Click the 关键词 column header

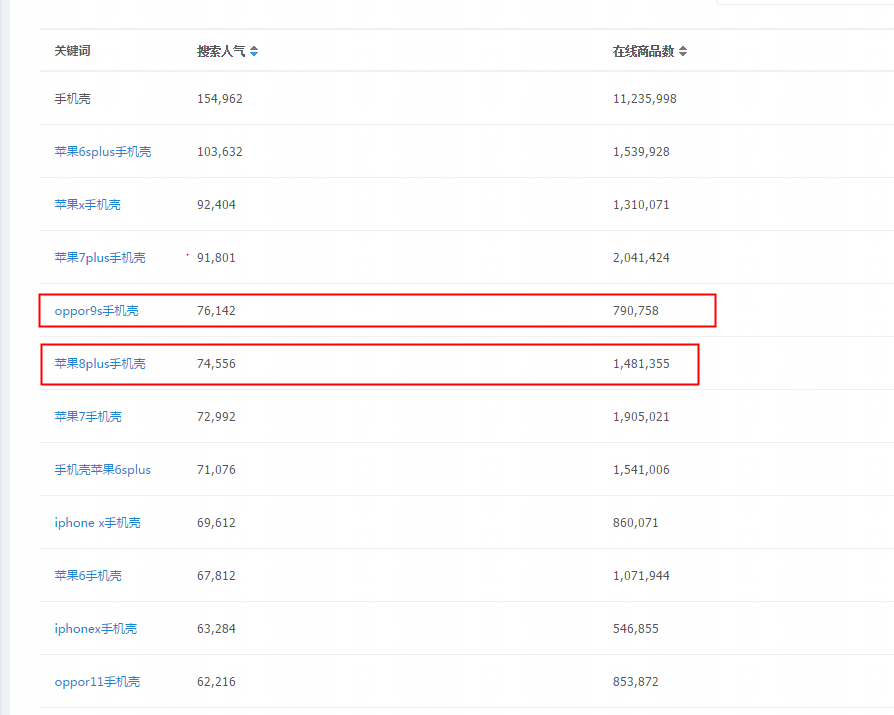coord(72,51)
